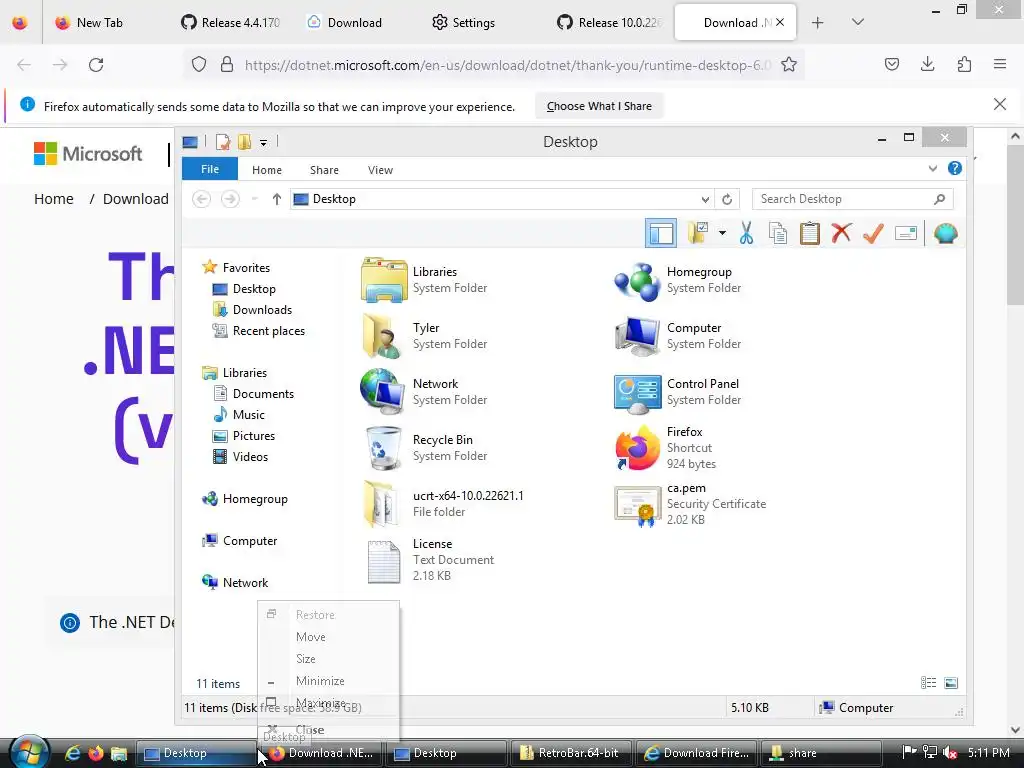Expand the address bar history dropdown

coord(705,199)
